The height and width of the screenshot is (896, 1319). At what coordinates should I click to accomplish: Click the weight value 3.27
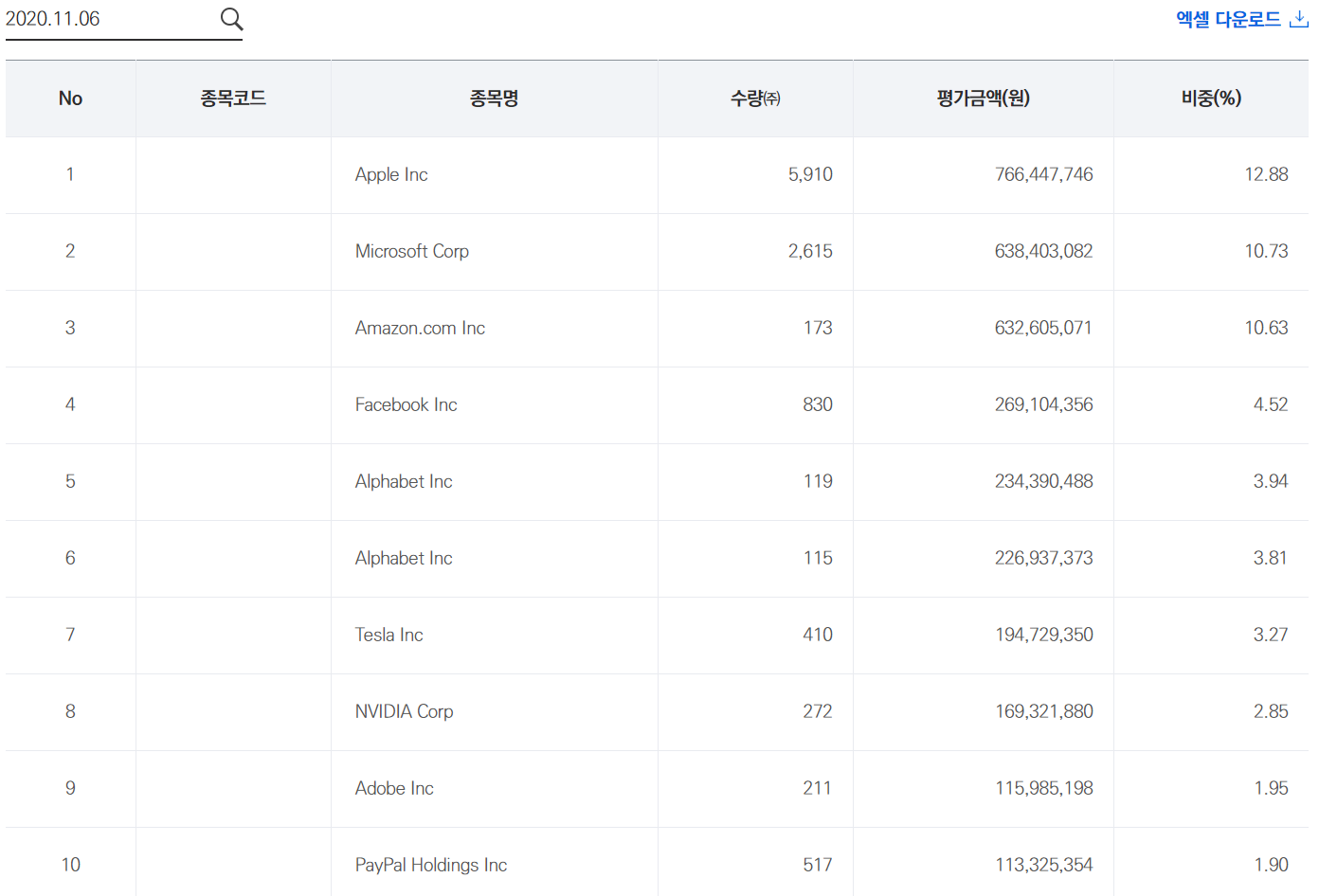[x=1271, y=635]
